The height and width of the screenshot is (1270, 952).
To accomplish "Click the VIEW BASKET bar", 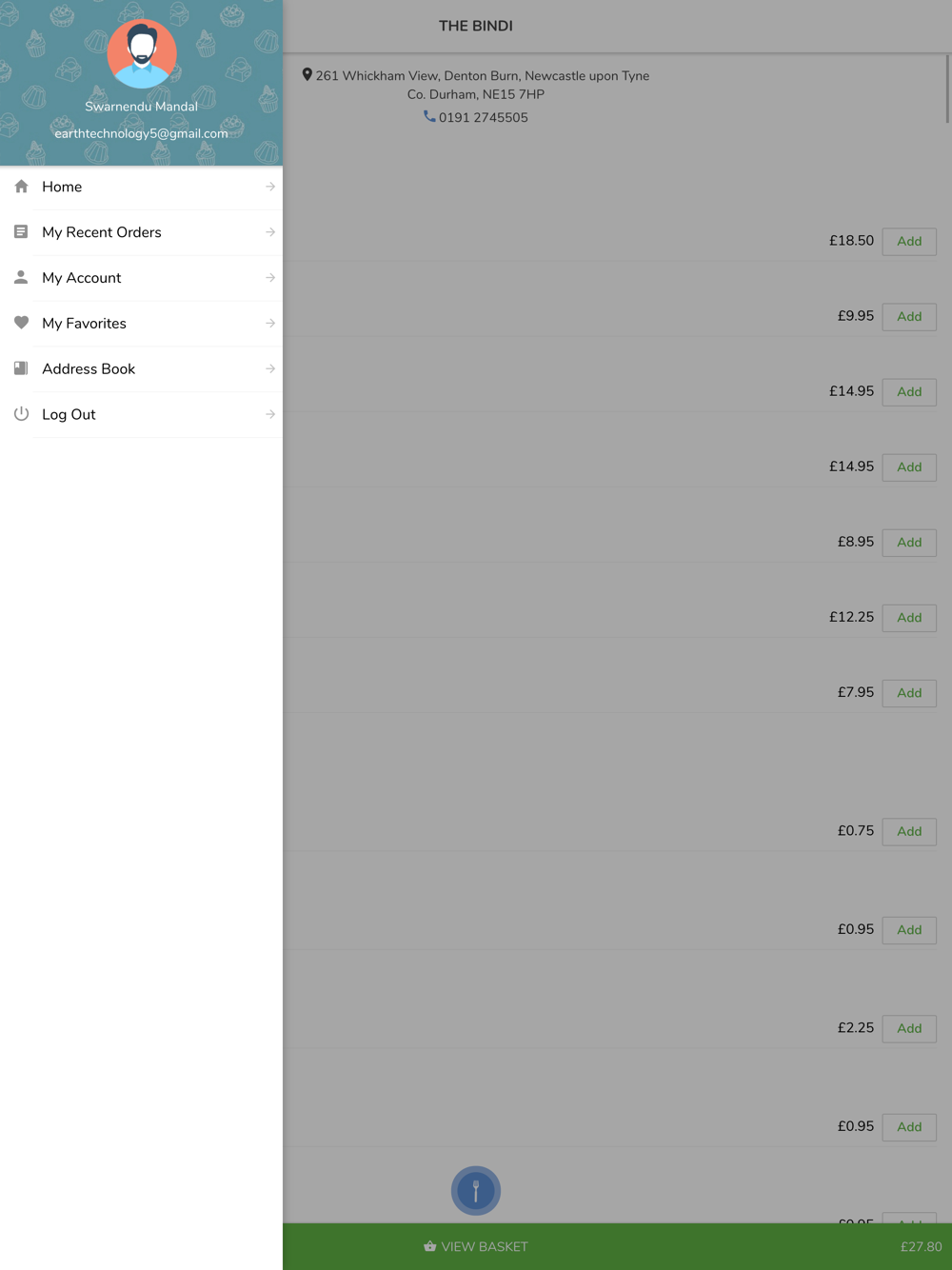I will (617, 1246).
